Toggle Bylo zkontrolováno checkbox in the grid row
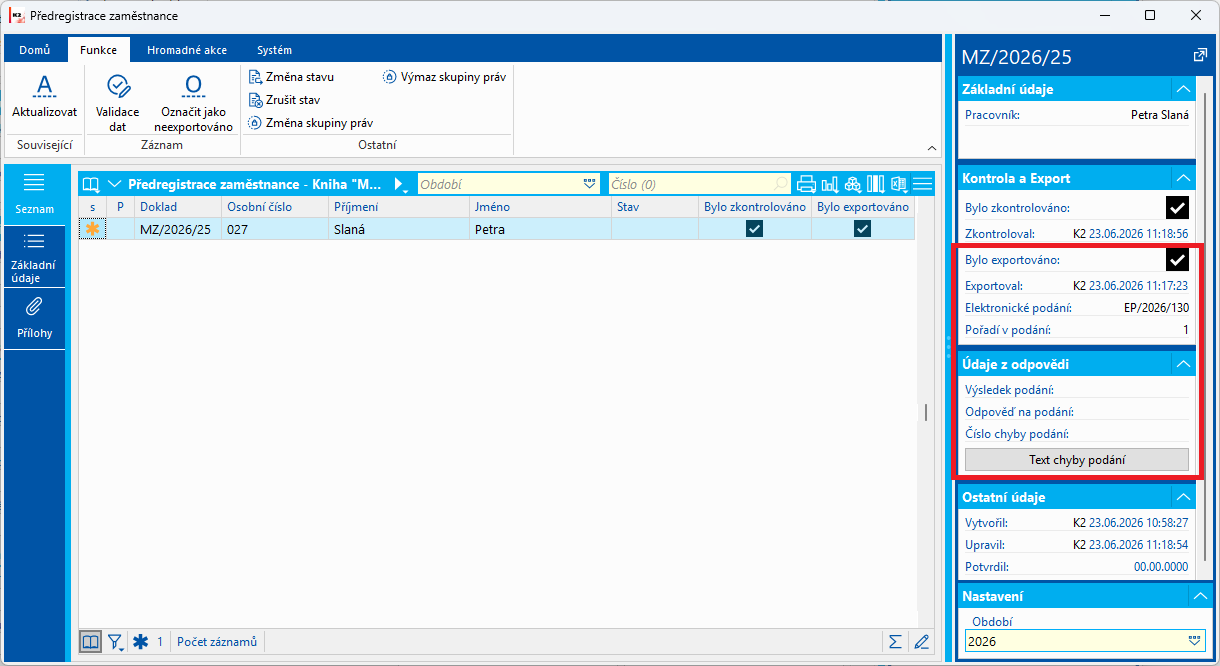Screen dimensions: 1220x666 pyautogui.click(x=754, y=229)
